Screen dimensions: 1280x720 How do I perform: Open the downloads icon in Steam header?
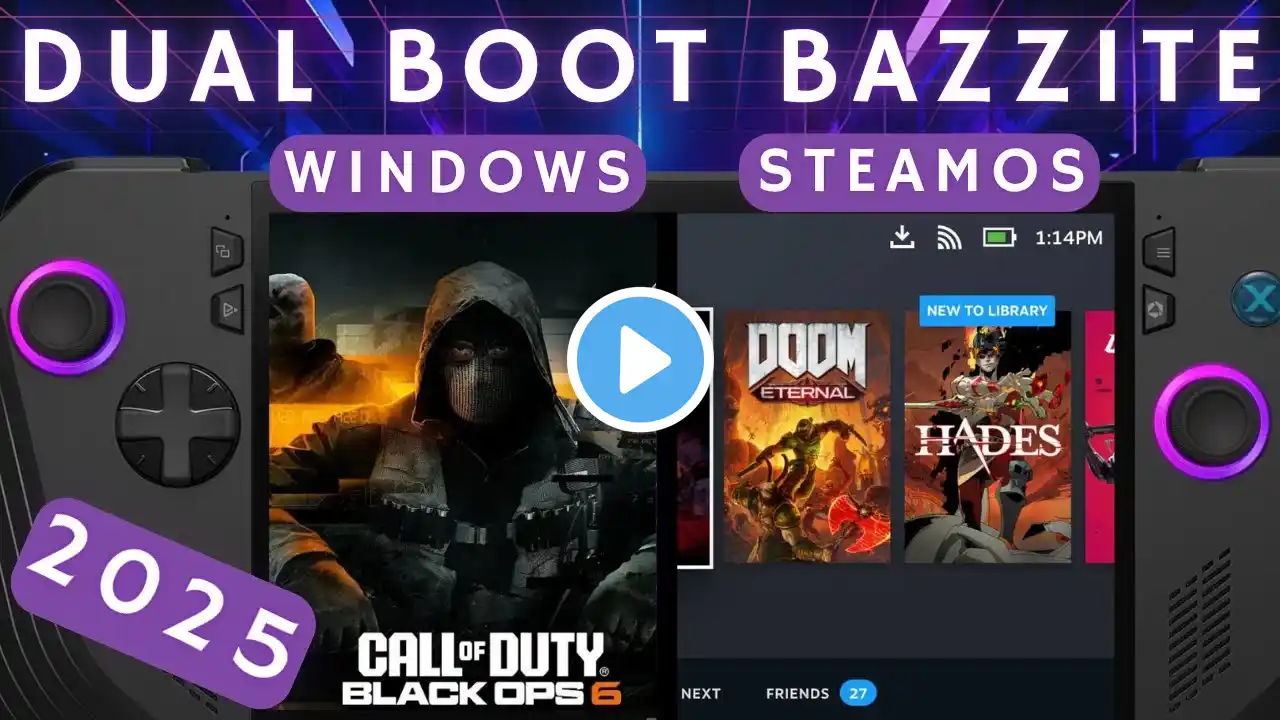(x=902, y=237)
